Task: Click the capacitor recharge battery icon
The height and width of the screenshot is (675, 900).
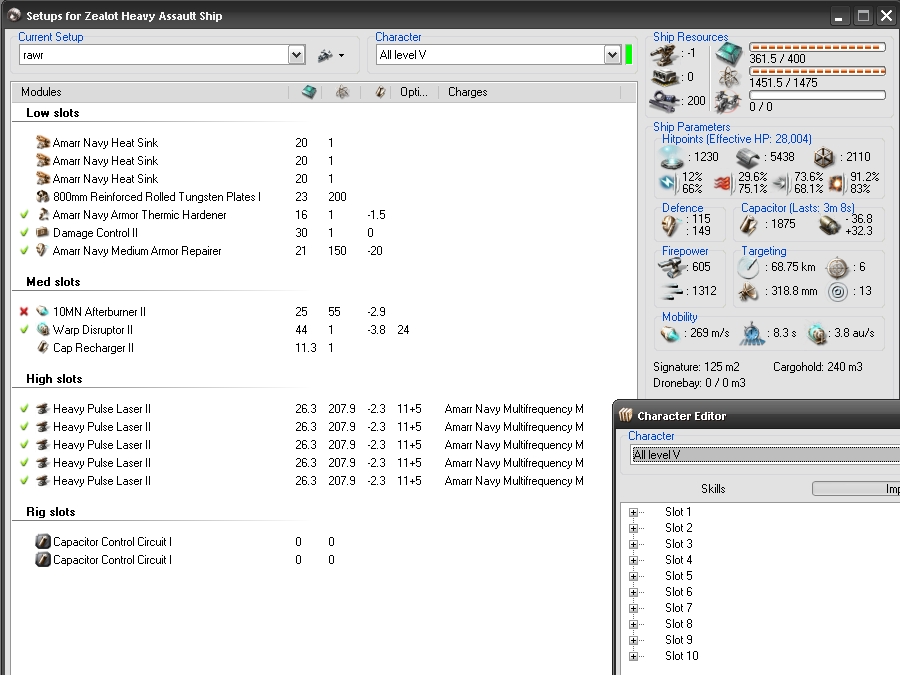Action: [x=828, y=225]
